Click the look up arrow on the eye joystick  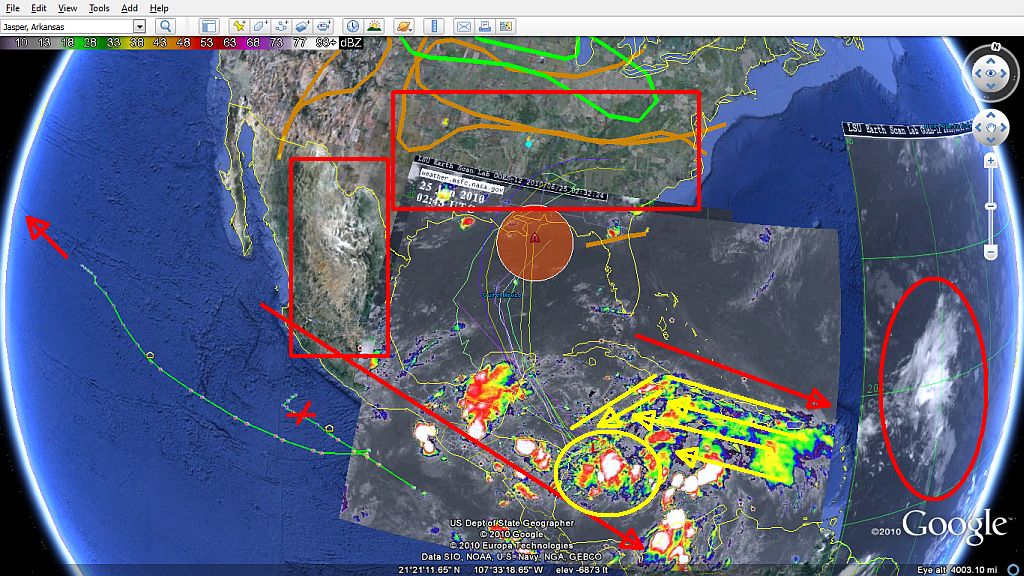tap(991, 60)
